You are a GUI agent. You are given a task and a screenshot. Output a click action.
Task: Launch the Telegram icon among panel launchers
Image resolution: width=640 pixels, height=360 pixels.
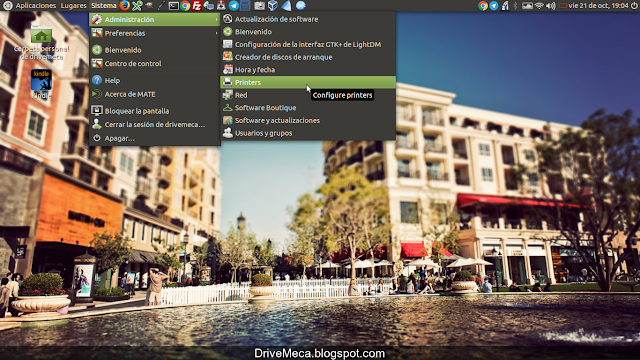tap(233, 6)
